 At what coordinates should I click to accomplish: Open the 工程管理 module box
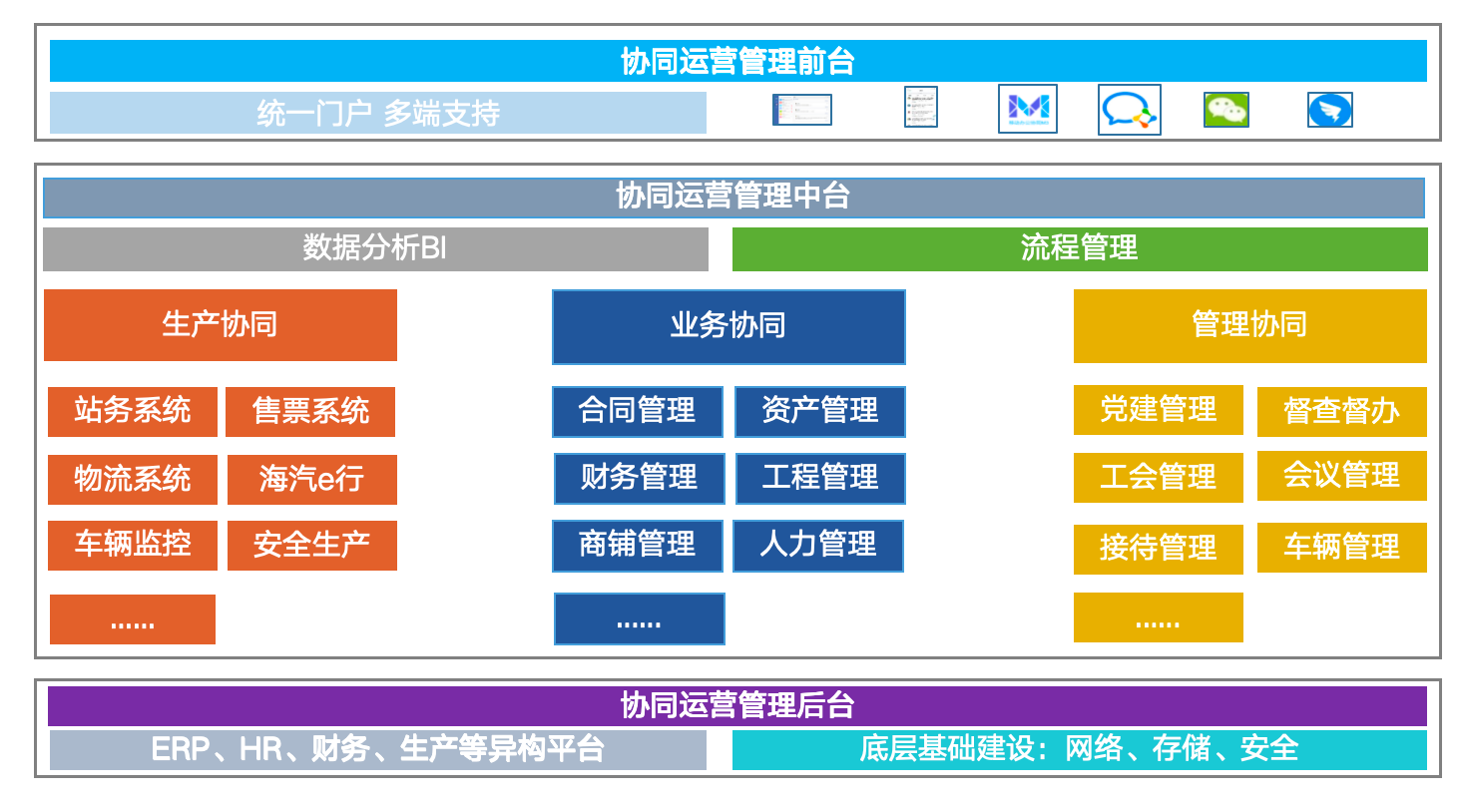[821, 479]
